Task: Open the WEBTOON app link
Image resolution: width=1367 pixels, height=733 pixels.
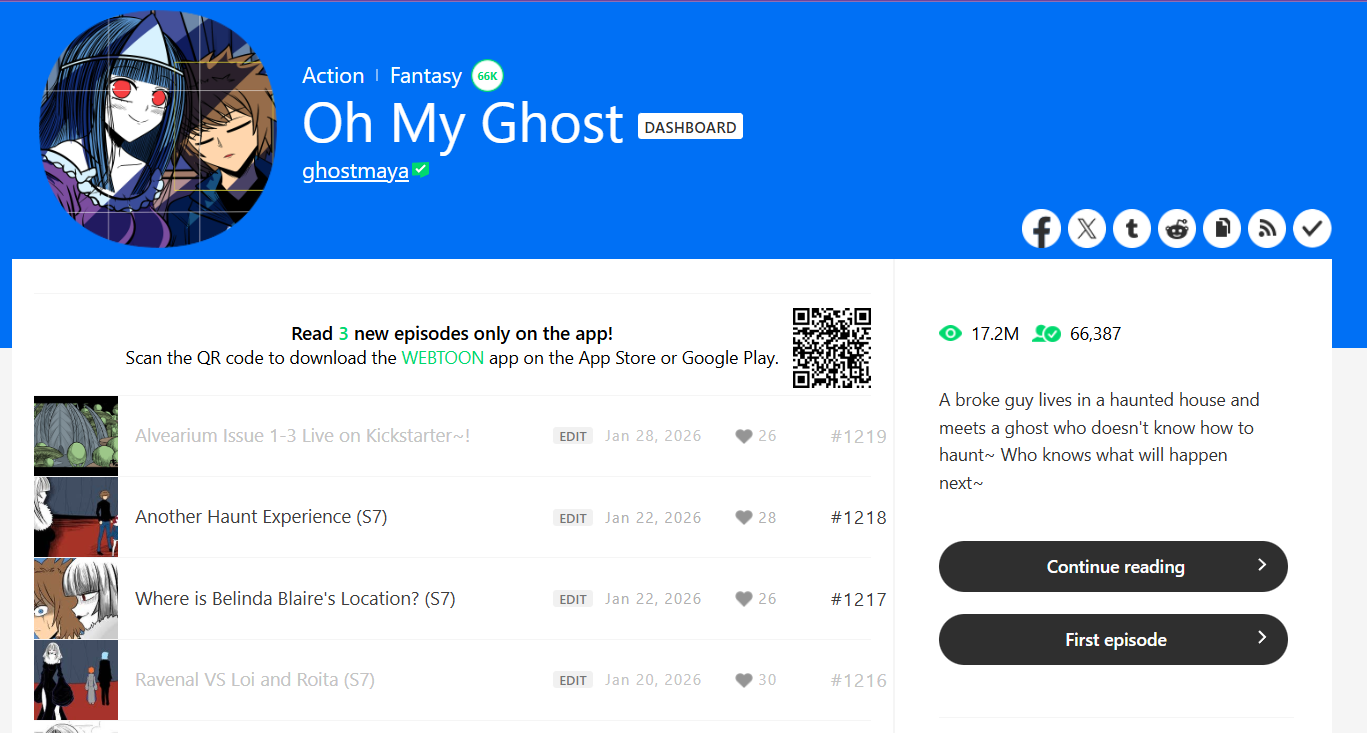Action: pyautogui.click(x=443, y=358)
